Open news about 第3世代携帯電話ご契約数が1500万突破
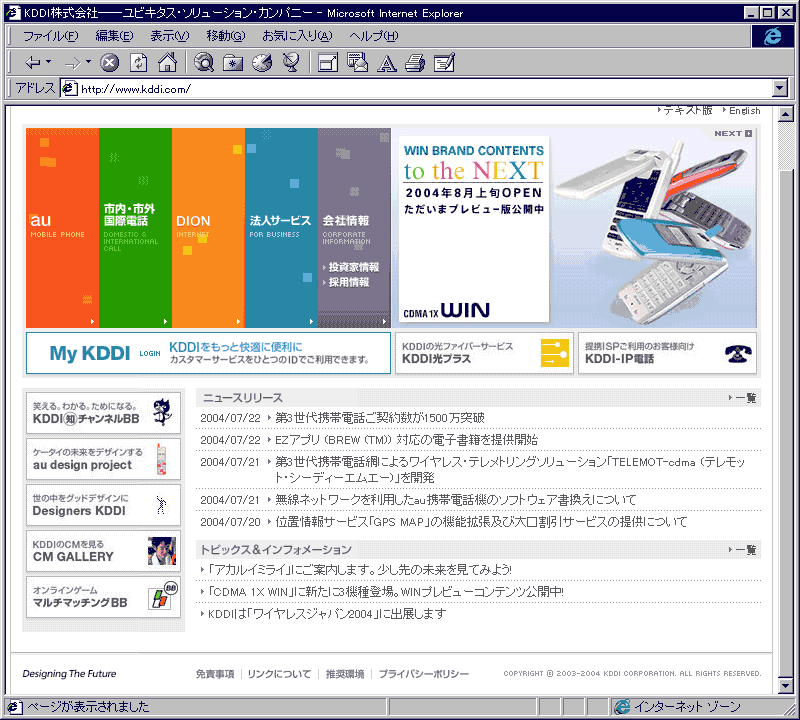This screenshot has width=800, height=720. coord(380,418)
